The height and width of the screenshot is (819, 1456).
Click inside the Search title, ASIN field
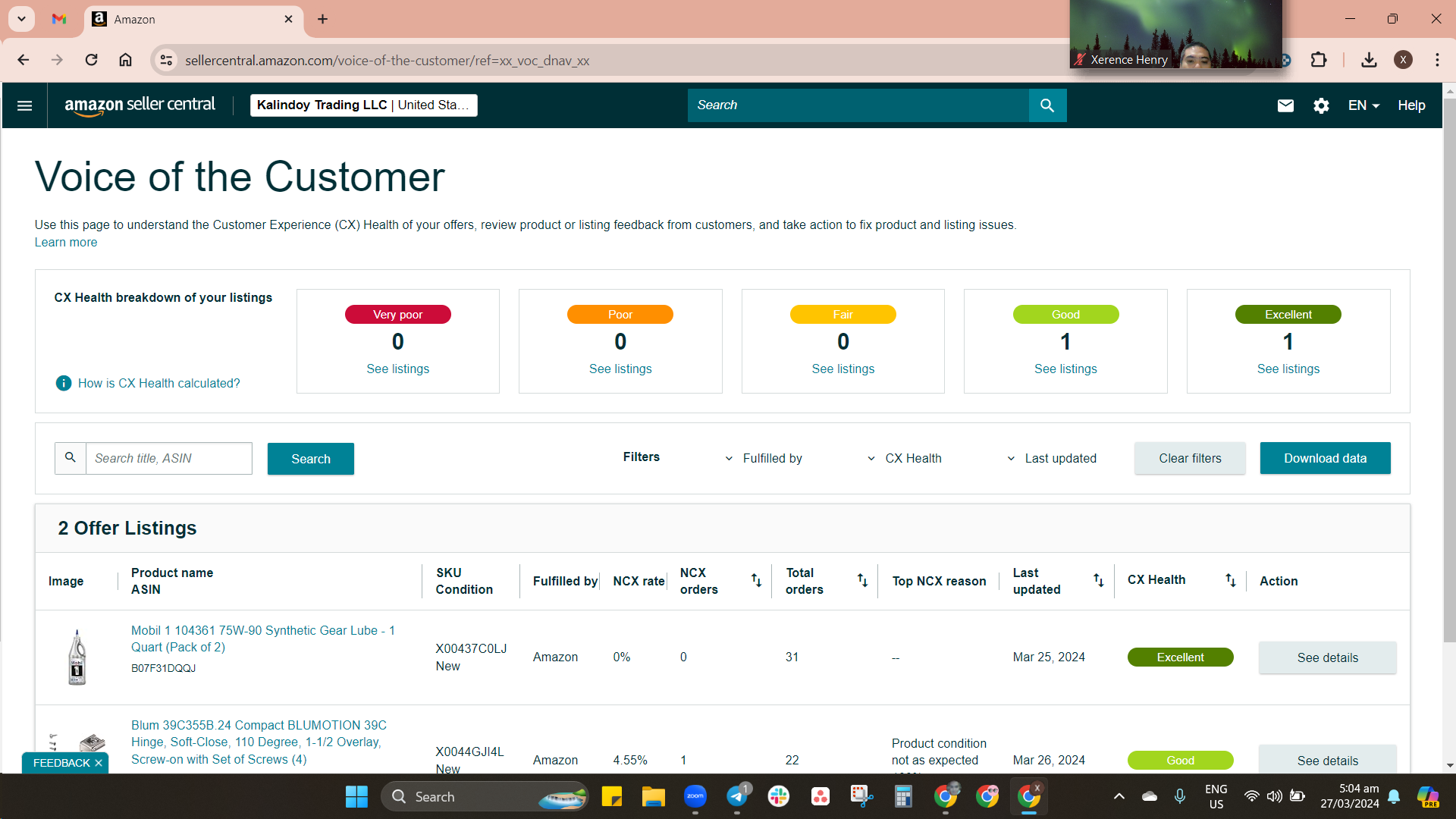[168, 458]
